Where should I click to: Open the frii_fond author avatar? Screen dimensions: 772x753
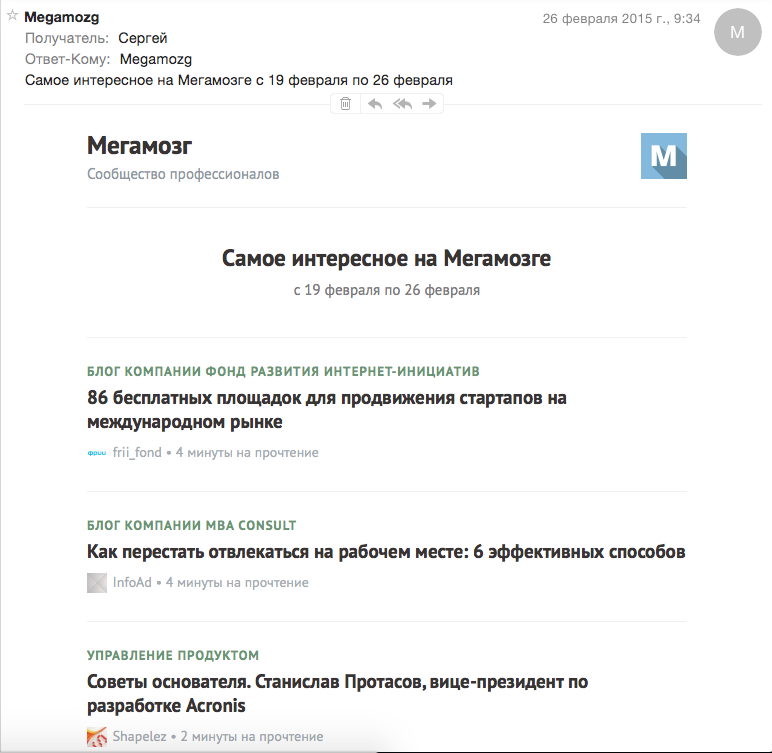[97, 453]
